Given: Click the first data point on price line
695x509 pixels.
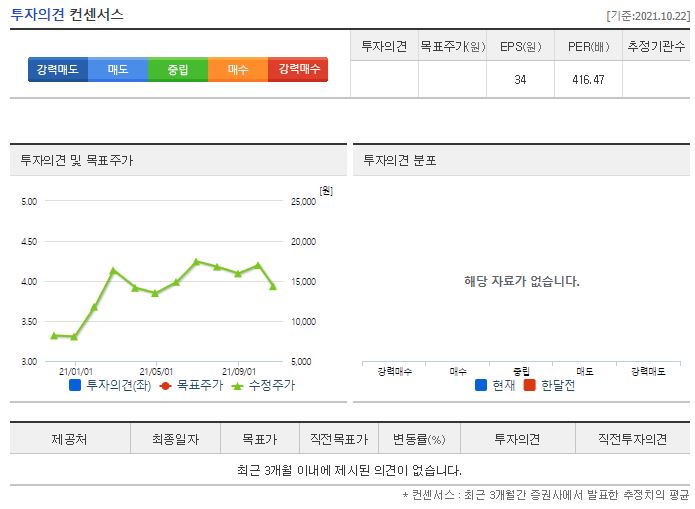Looking at the screenshot, I should click(x=54, y=336).
